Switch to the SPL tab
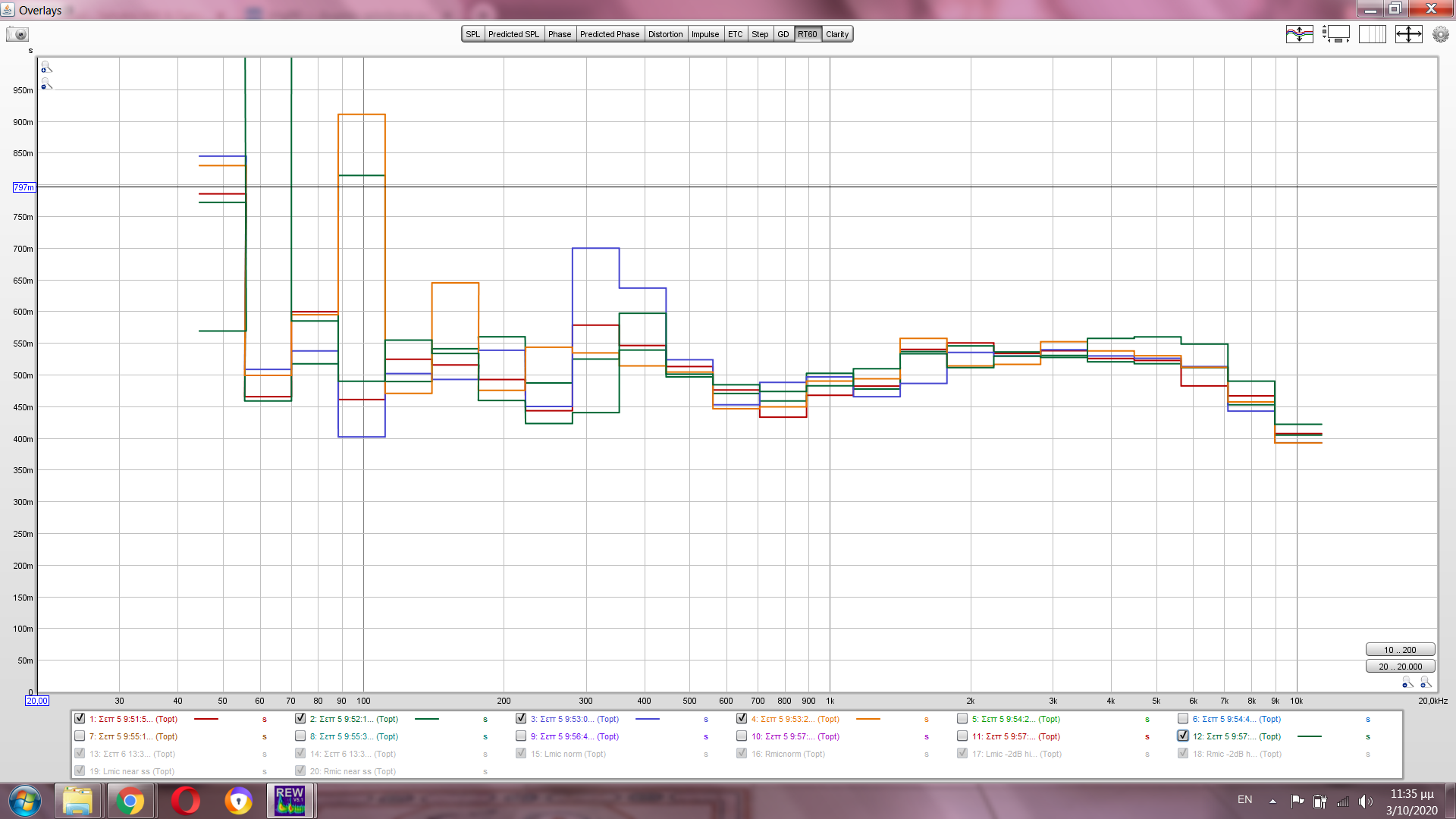1456x819 pixels. pyautogui.click(x=472, y=34)
